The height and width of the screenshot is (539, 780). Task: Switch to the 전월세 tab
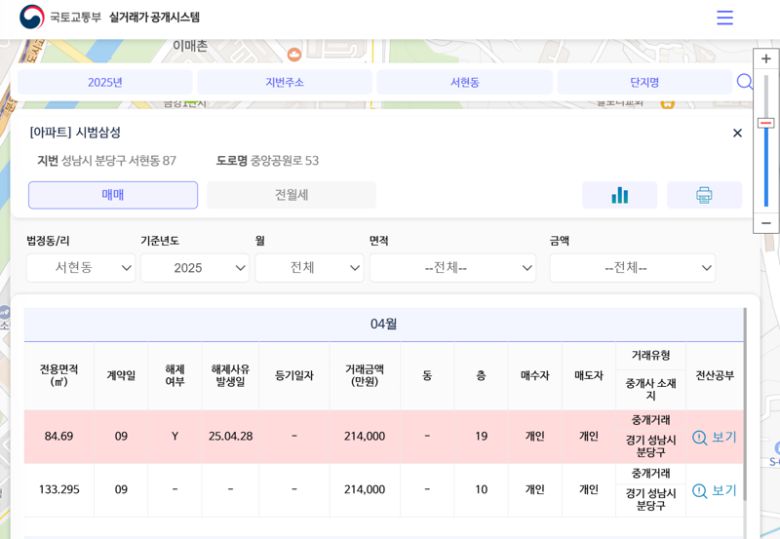click(291, 195)
